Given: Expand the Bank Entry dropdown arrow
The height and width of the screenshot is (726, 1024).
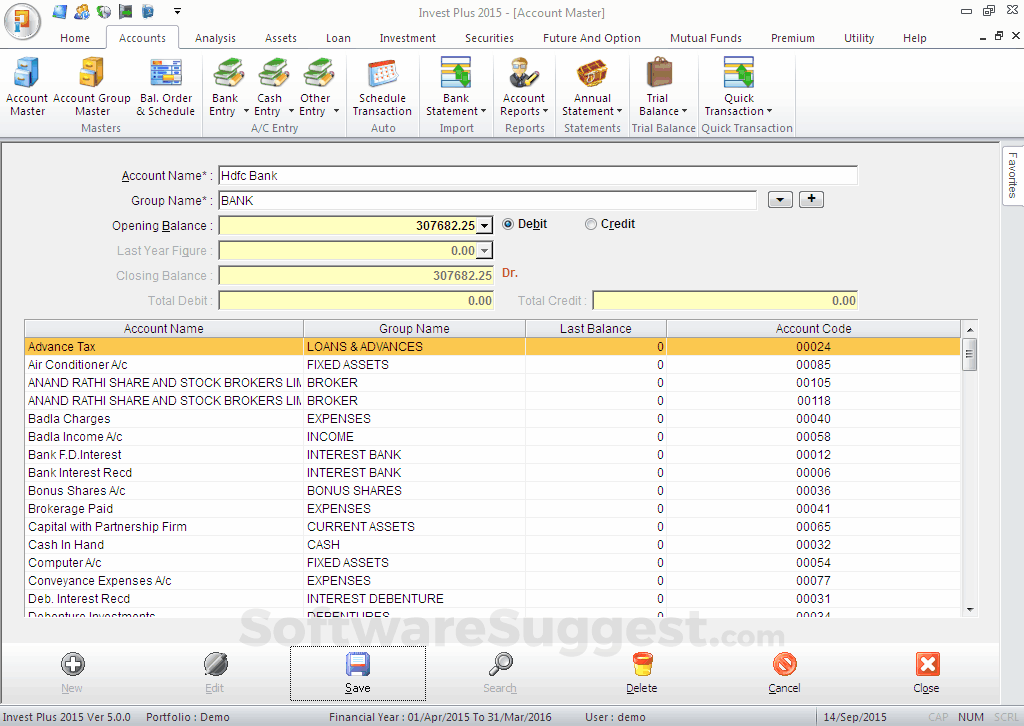Looking at the screenshot, I should [246, 112].
